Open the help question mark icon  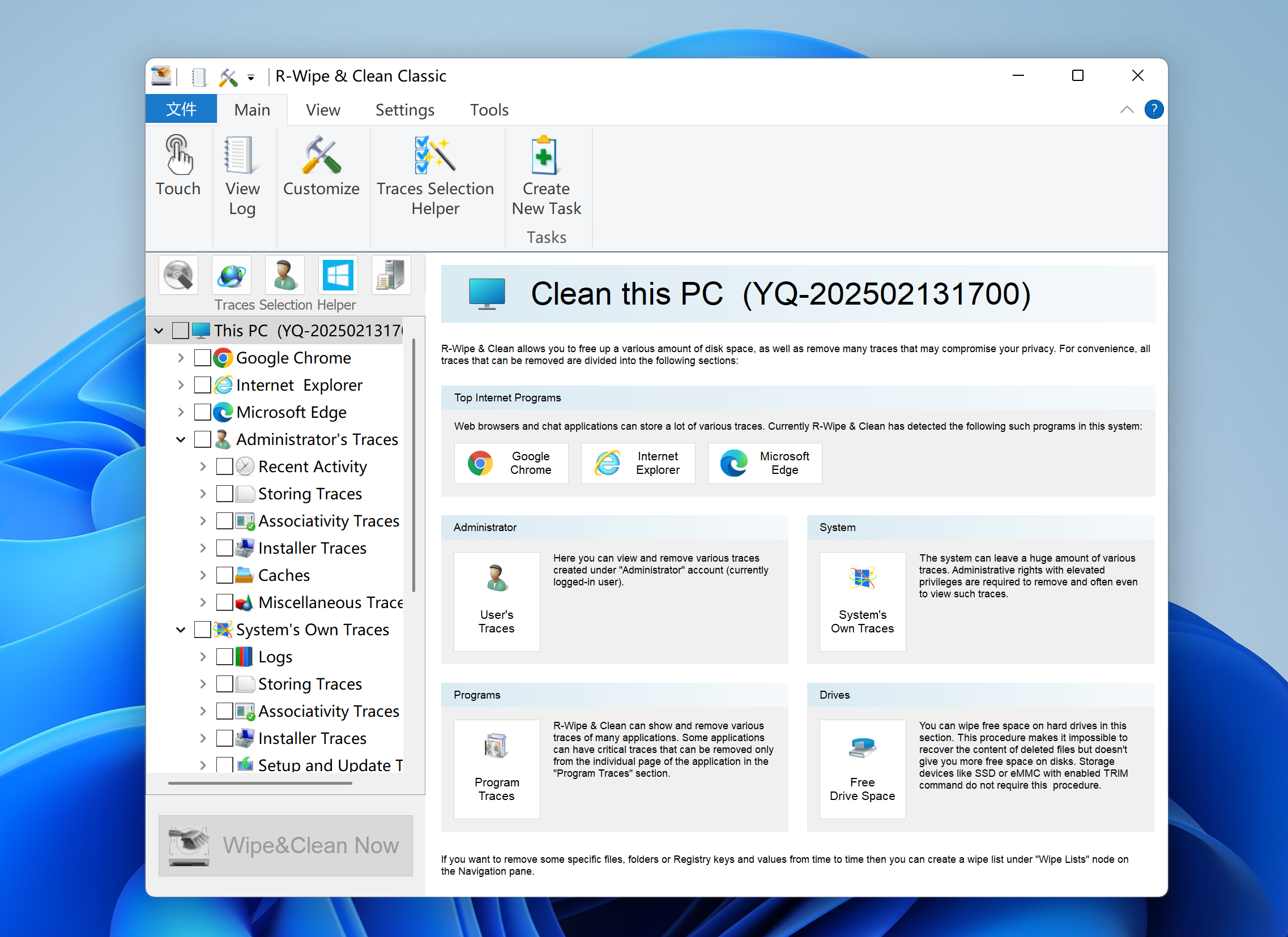click(1153, 109)
